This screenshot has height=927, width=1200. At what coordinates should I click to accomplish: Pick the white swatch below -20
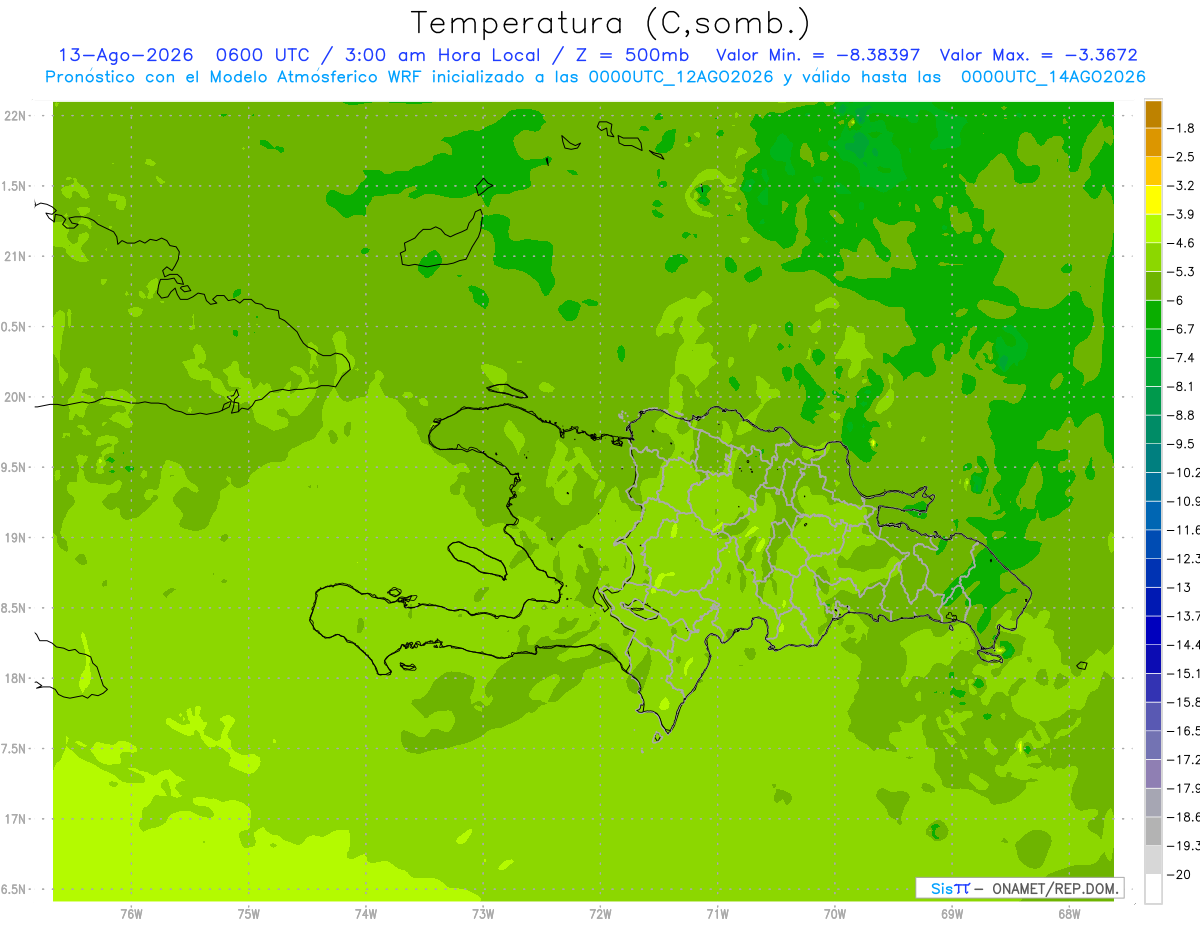tap(1153, 889)
